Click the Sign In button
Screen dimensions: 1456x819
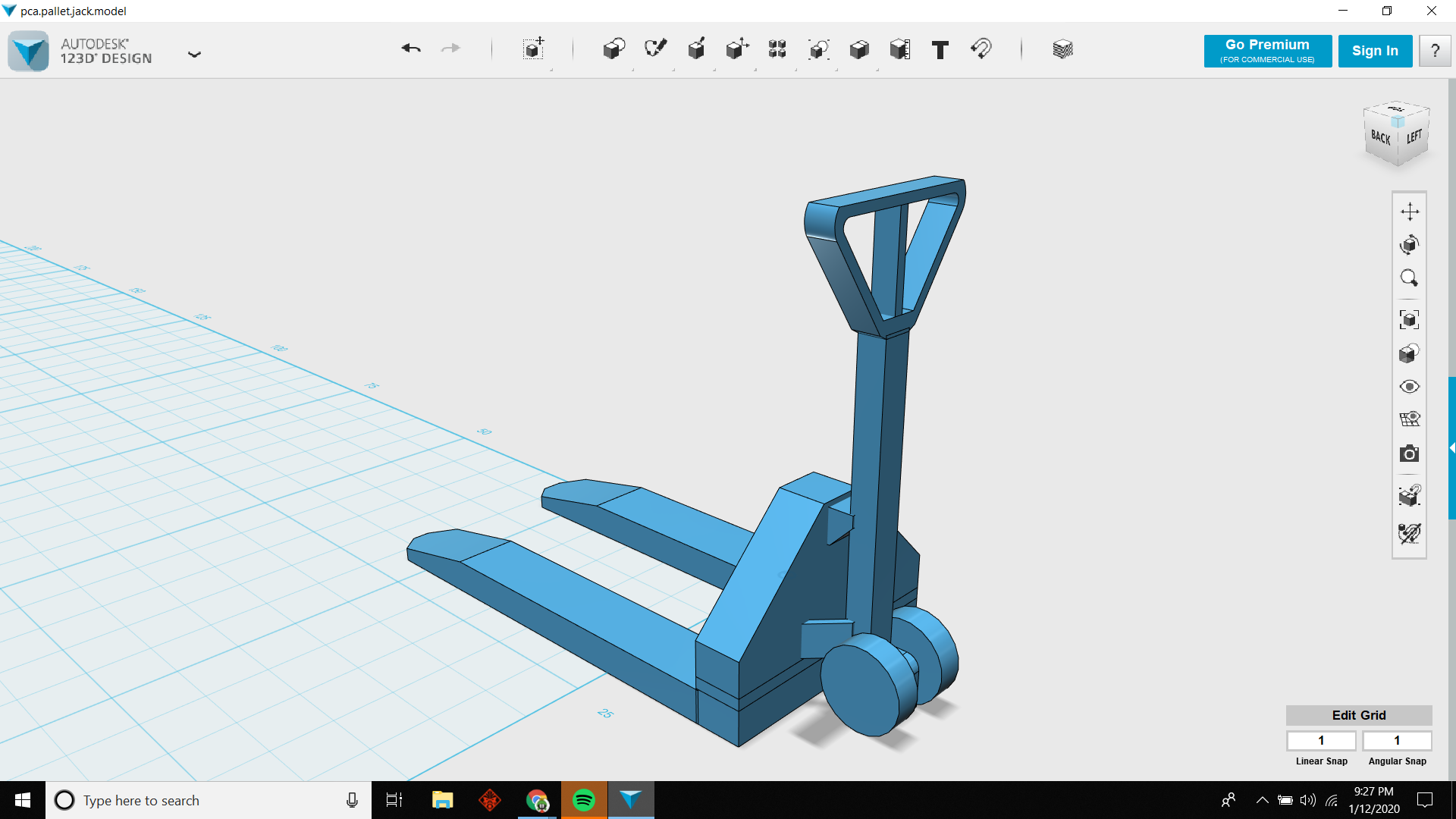(x=1375, y=51)
